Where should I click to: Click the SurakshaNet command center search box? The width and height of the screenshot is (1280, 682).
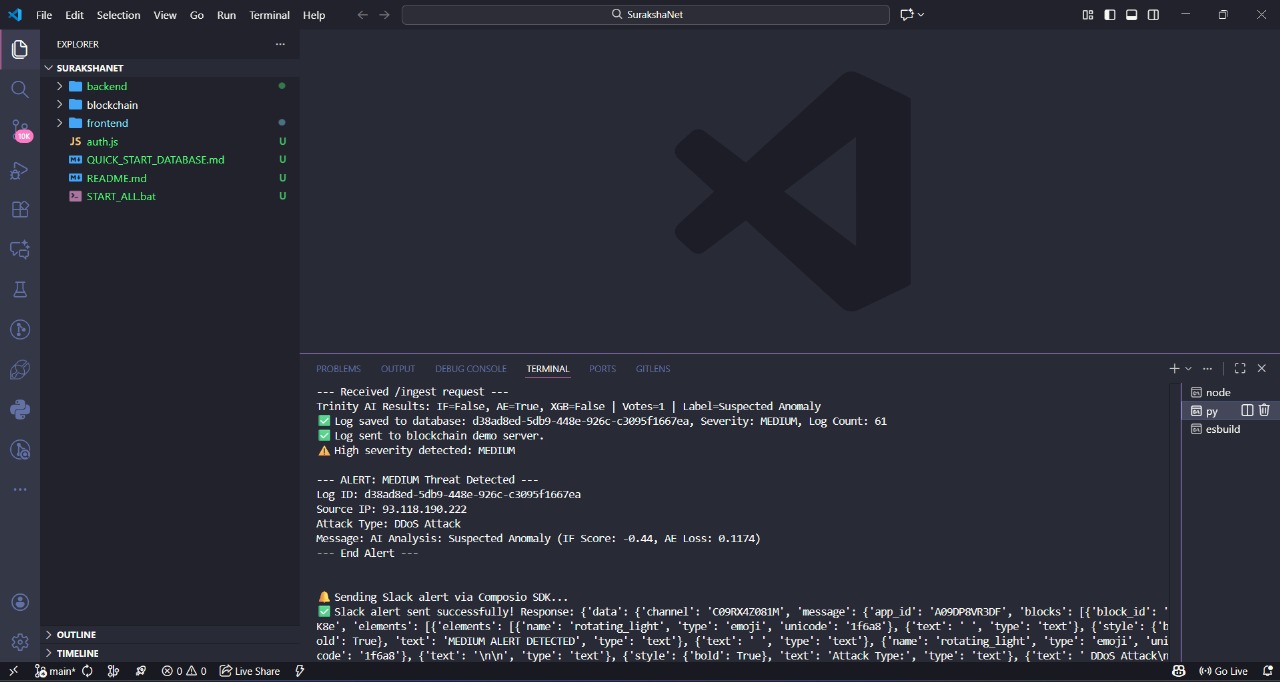[x=645, y=15]
